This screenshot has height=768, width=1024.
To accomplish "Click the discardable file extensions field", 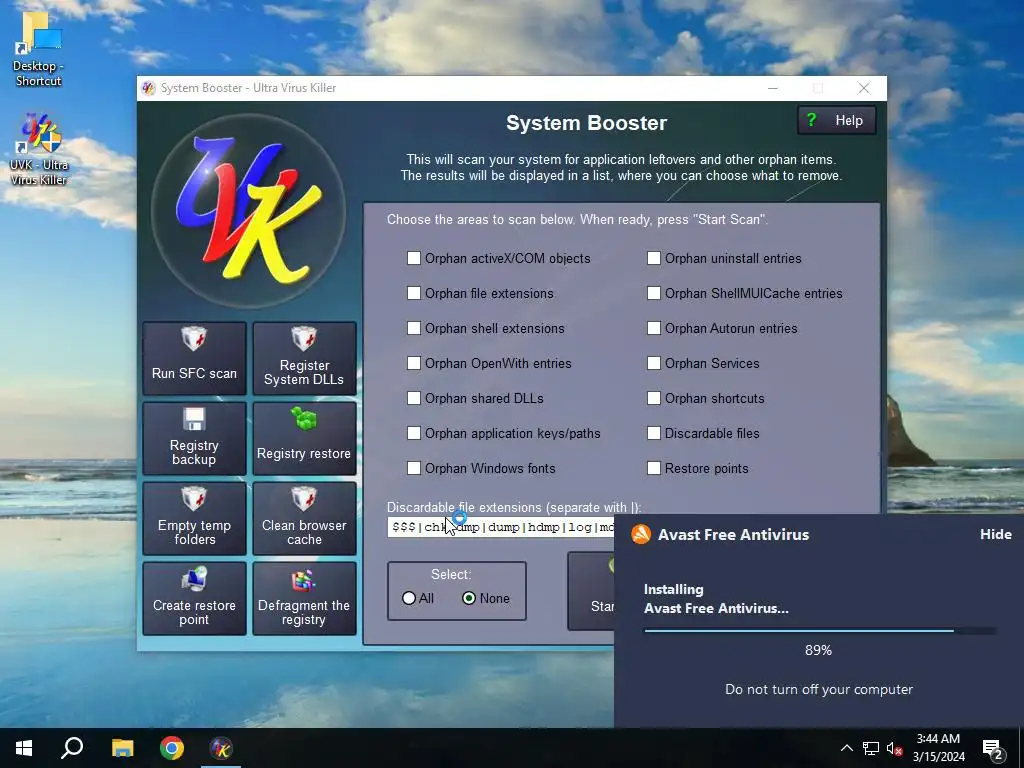I will [x=500, y=527].
